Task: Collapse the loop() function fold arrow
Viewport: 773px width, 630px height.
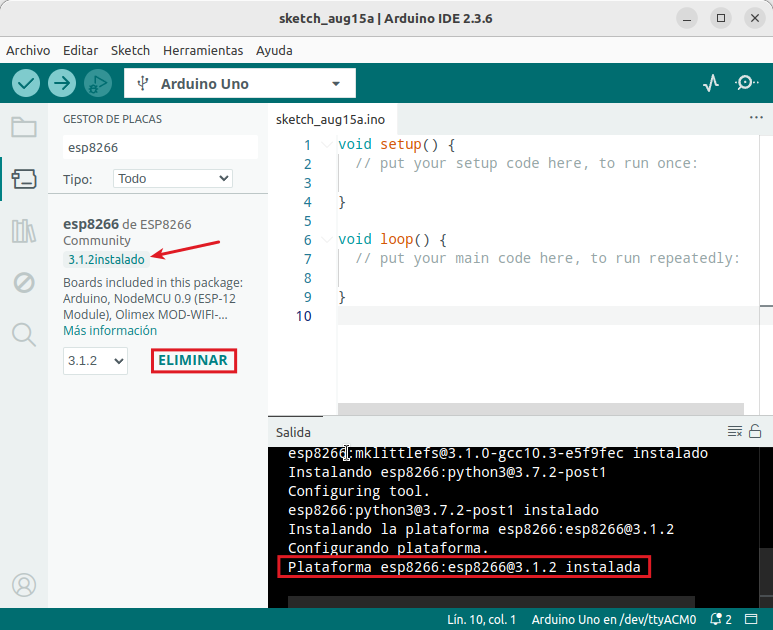Action: pyautogui.click(x=326, y=240)
